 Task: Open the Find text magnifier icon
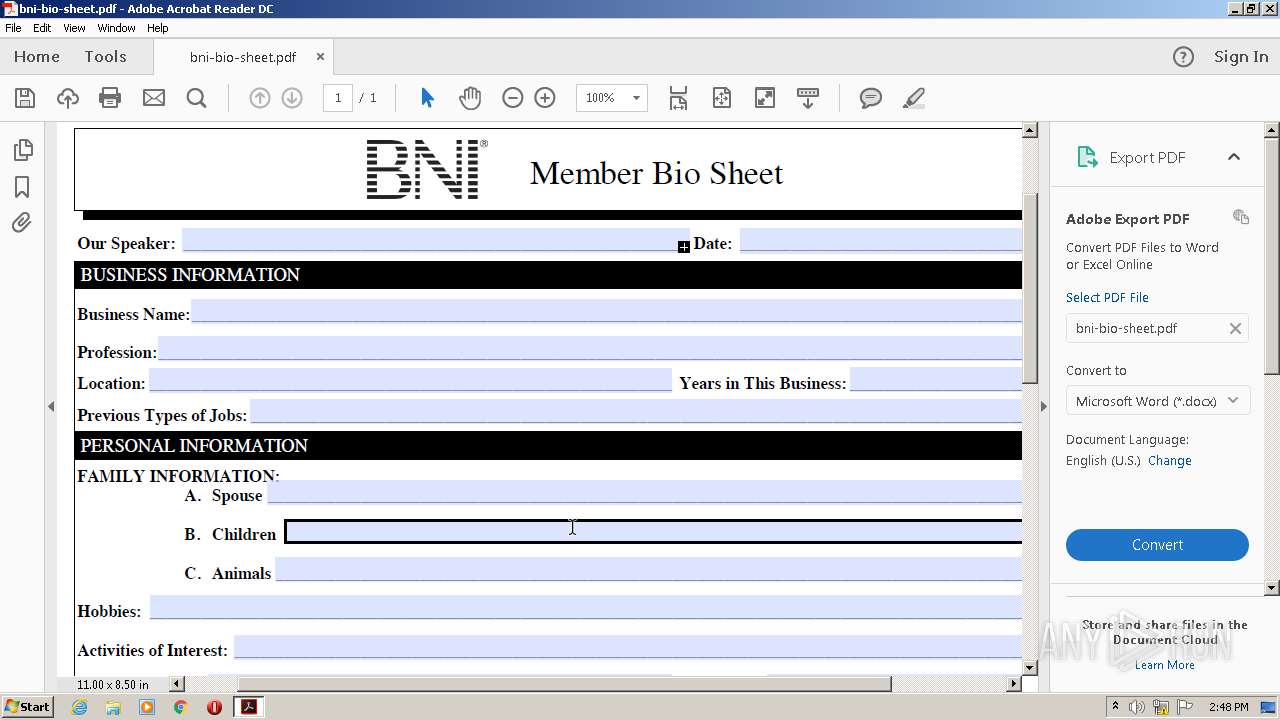pyautogui.click(x=196, y=98)
